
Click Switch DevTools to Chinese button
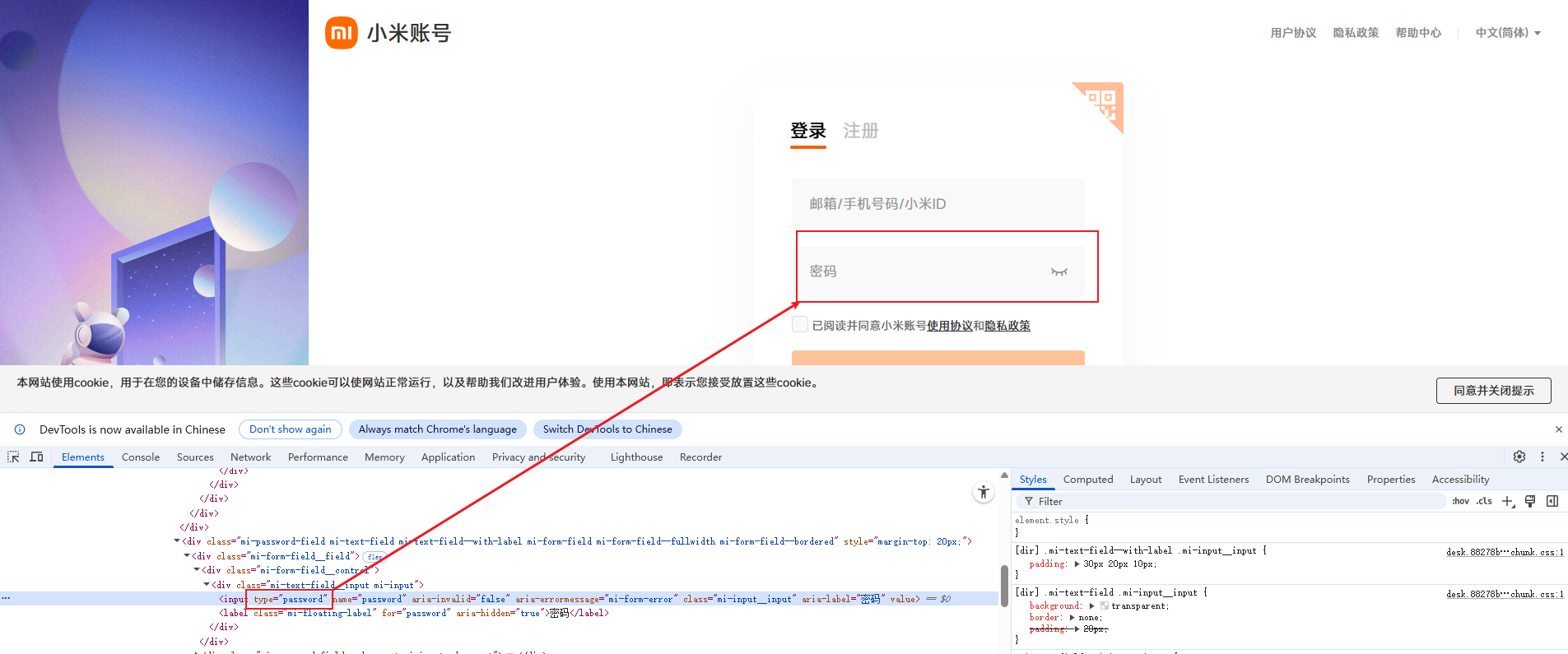click(607, 429)
